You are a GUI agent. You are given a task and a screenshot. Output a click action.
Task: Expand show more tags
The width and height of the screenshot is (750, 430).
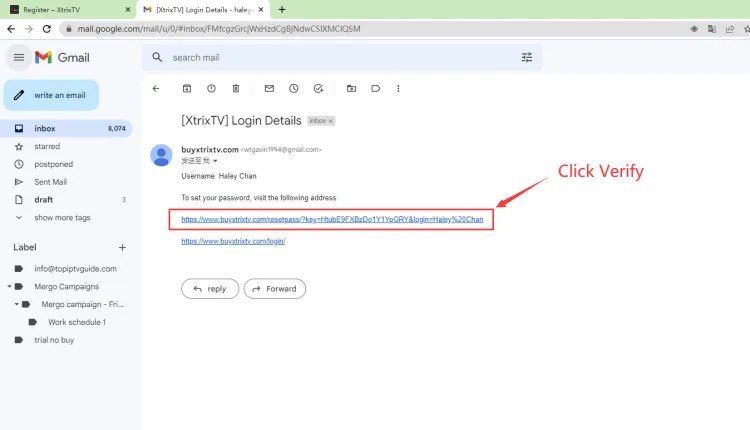click(62, 218)
